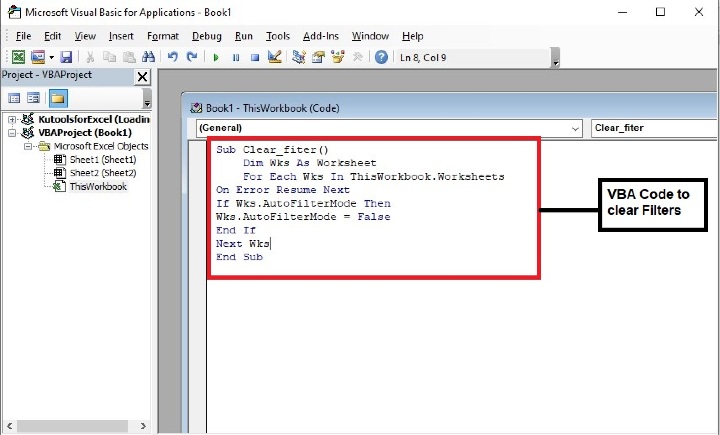Collapse the VBAProject (Book1) node
The height and width of the screenshot is (435, 720).
[12, 133]
